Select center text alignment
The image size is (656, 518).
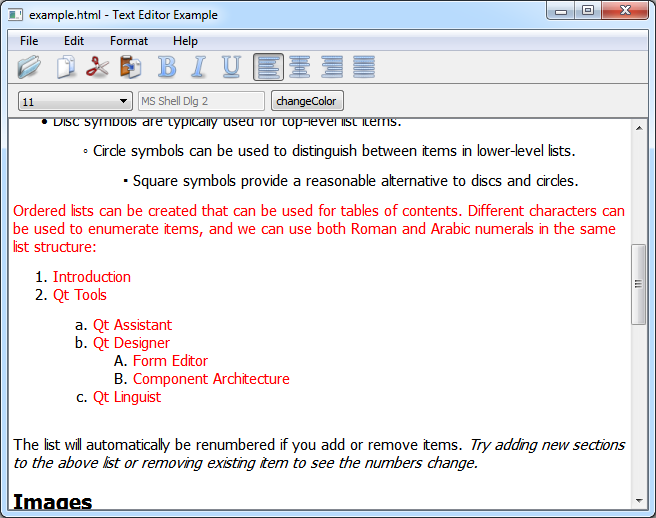[x=300, y=67]
